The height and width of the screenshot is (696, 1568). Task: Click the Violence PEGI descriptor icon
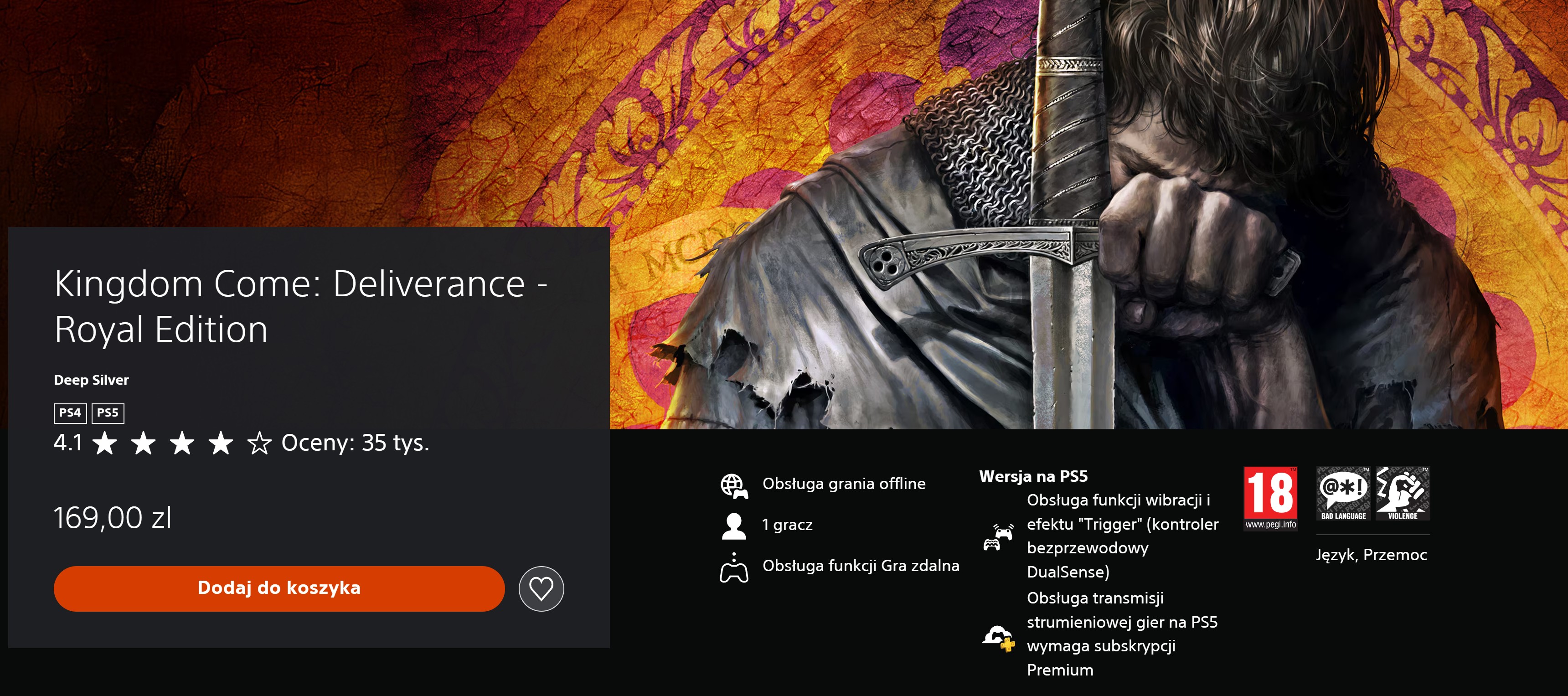point(1403,493)
